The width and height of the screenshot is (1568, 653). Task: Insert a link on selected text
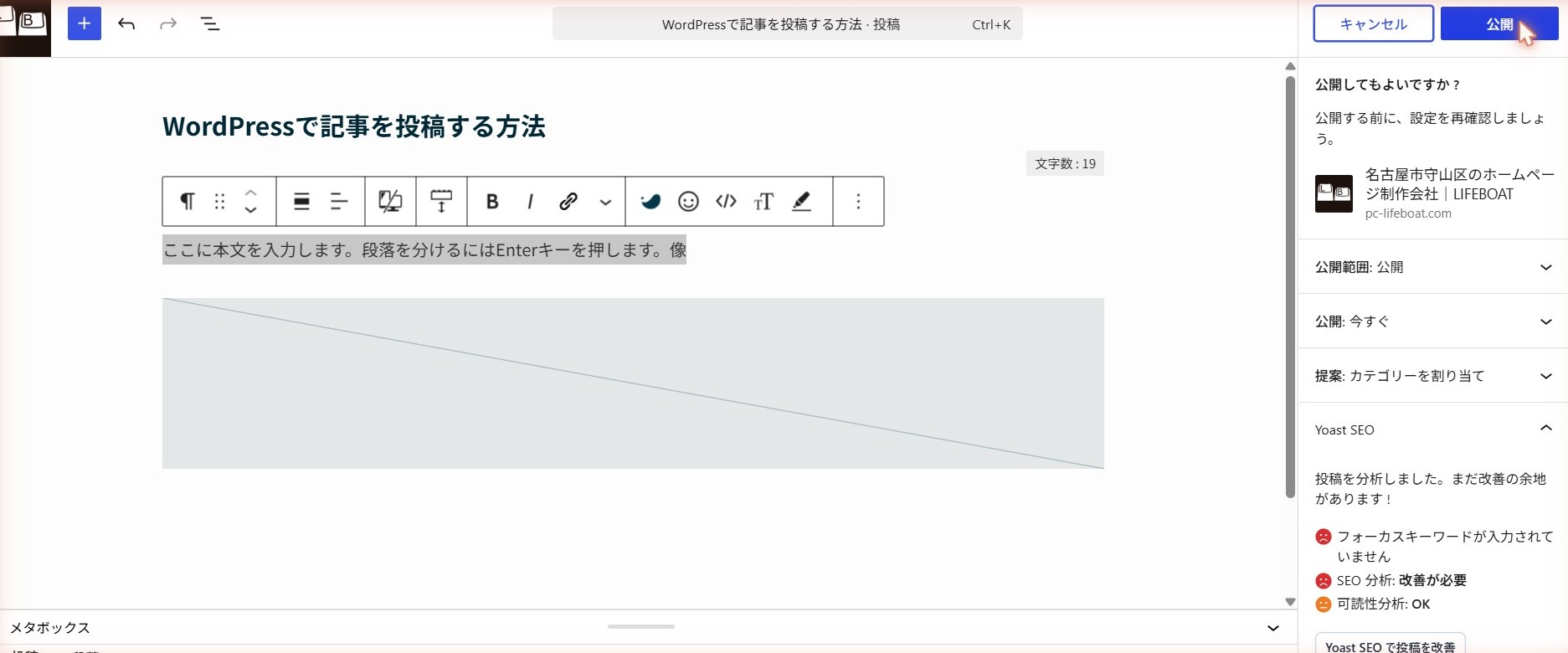coord(568,201)
